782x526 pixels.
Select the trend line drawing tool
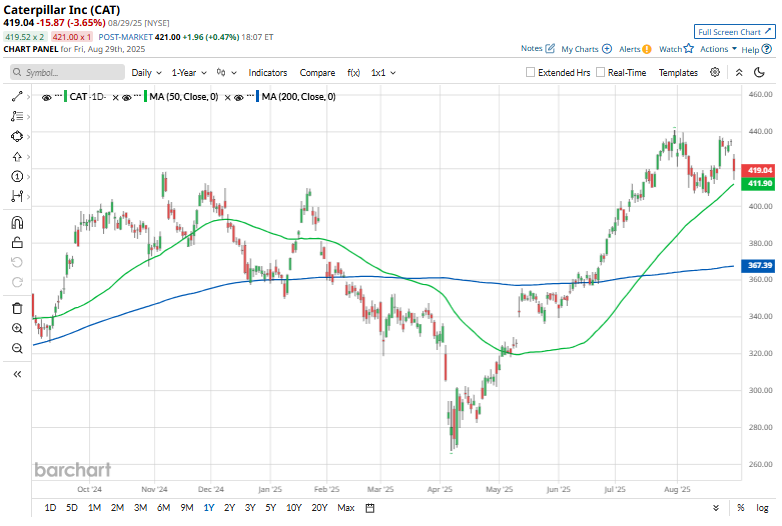point(17,96)
